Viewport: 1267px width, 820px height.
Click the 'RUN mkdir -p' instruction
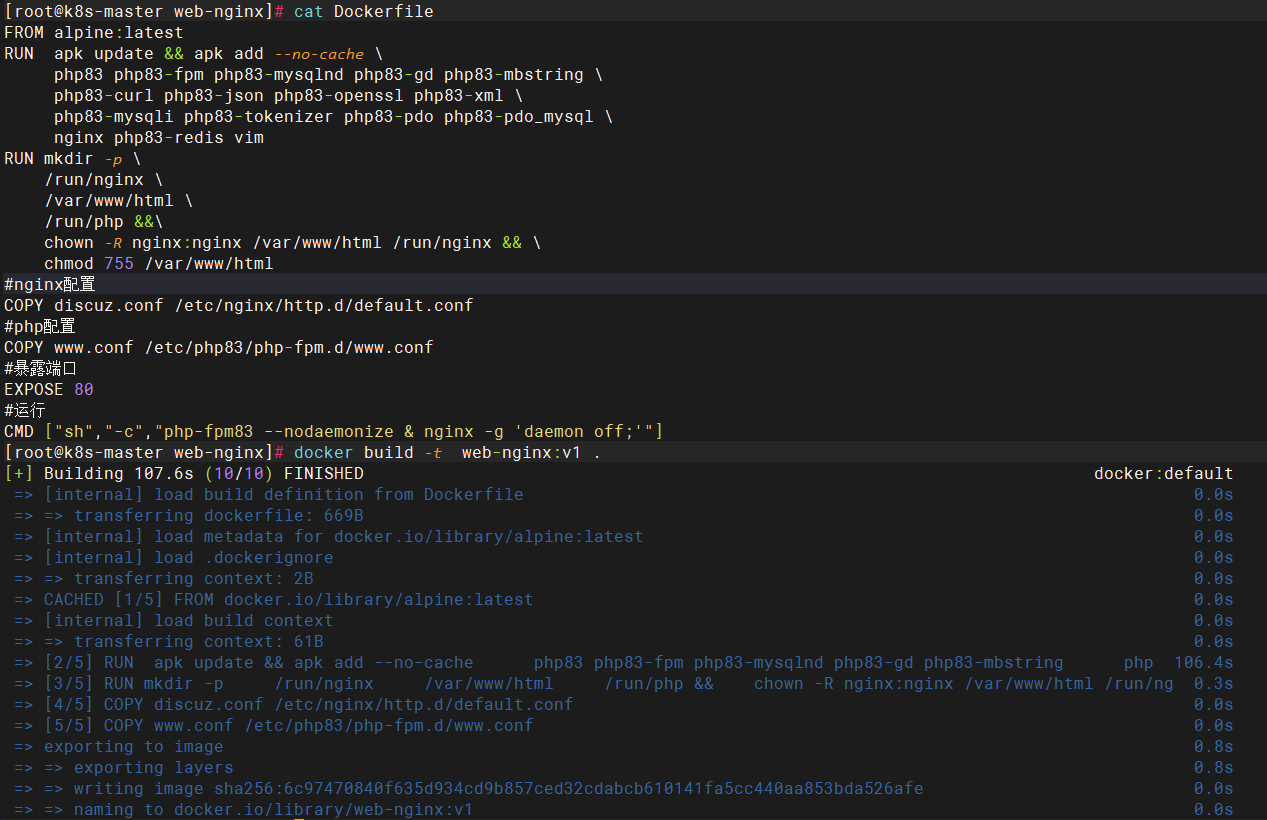73,158
